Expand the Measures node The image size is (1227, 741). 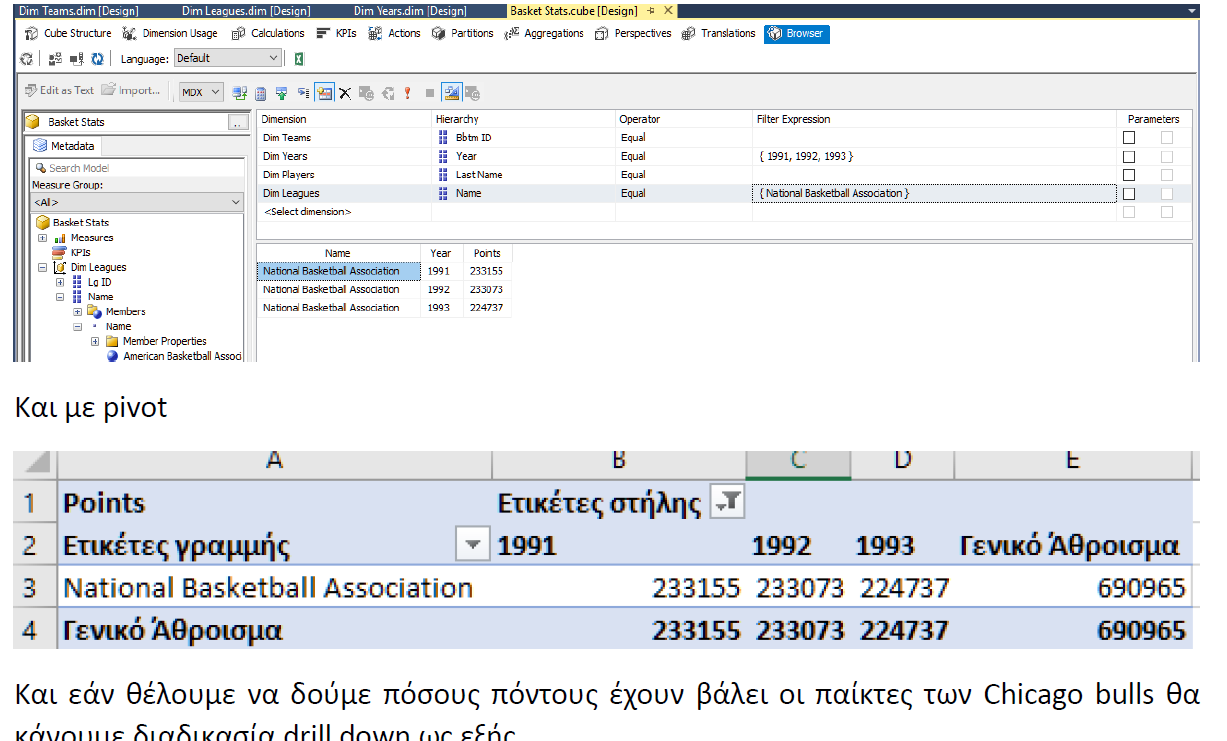pyautogui.click(x=42, y=238)
